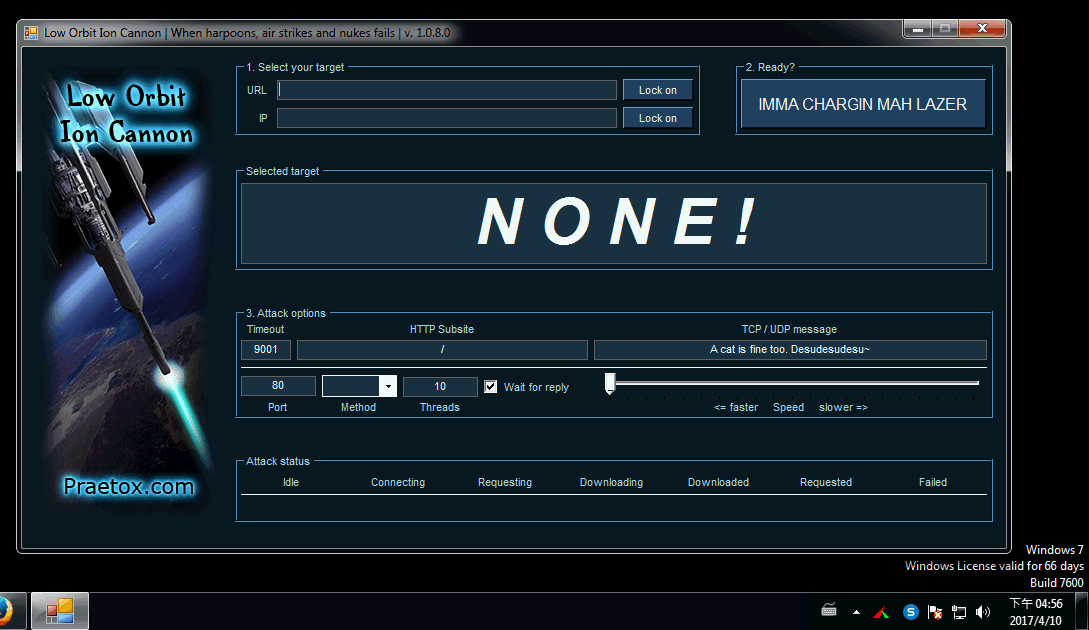Open the taskbar clock showing 04:56
The width and height of the screenshot is (1089, 630).
pyautogui.click(x=1036, y=612)
